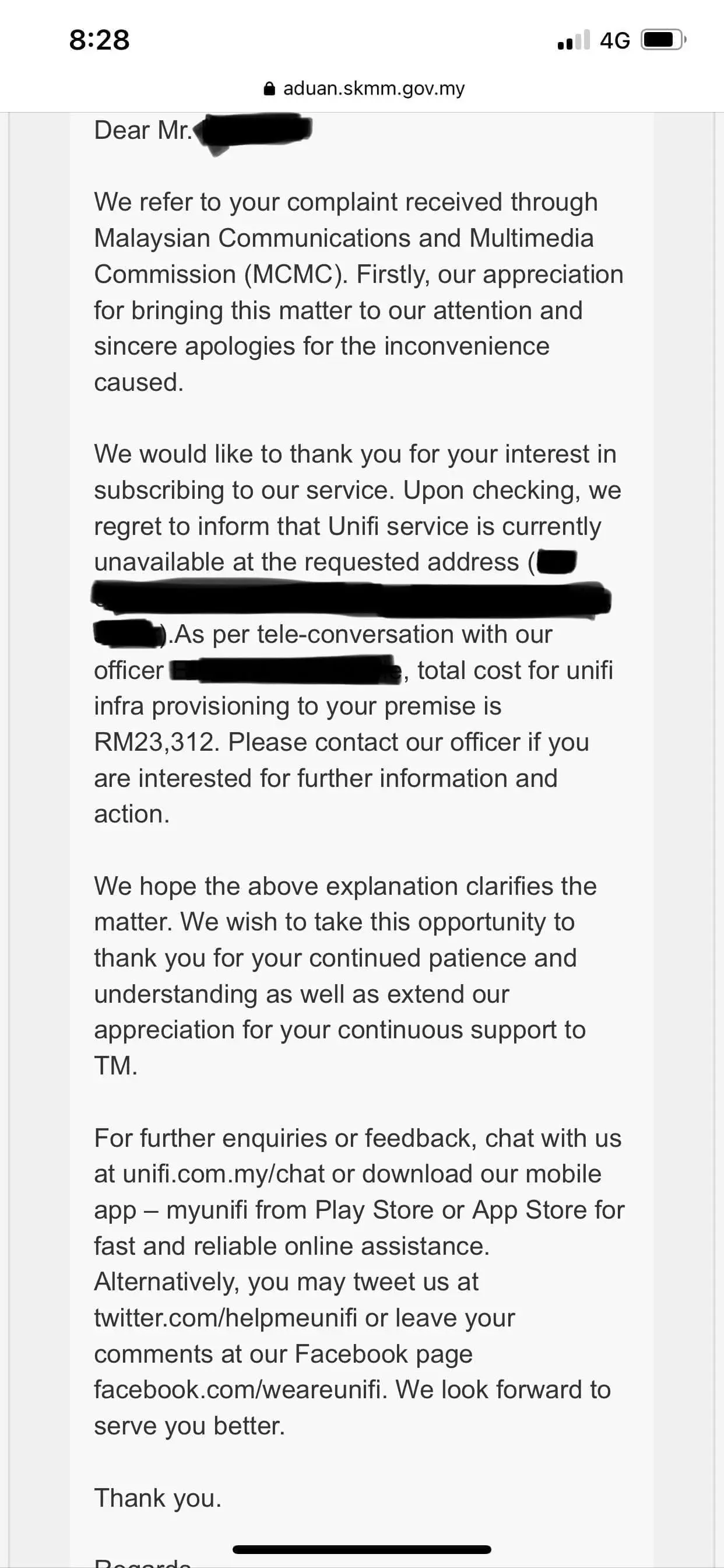Open the twitter.com/helpmeunifi link
Viewport: 724px width, 1568px height.
click(x=225, y=1318)
